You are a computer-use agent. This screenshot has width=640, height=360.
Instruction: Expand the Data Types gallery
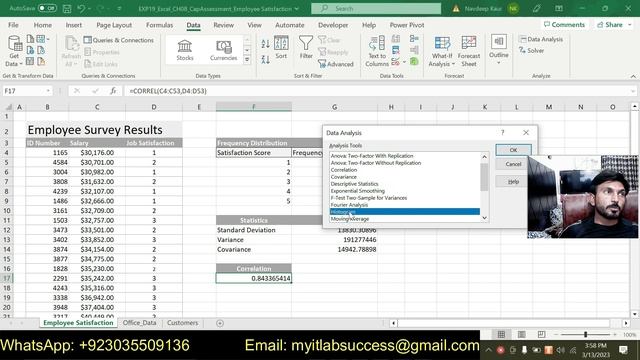click(247, 60)
